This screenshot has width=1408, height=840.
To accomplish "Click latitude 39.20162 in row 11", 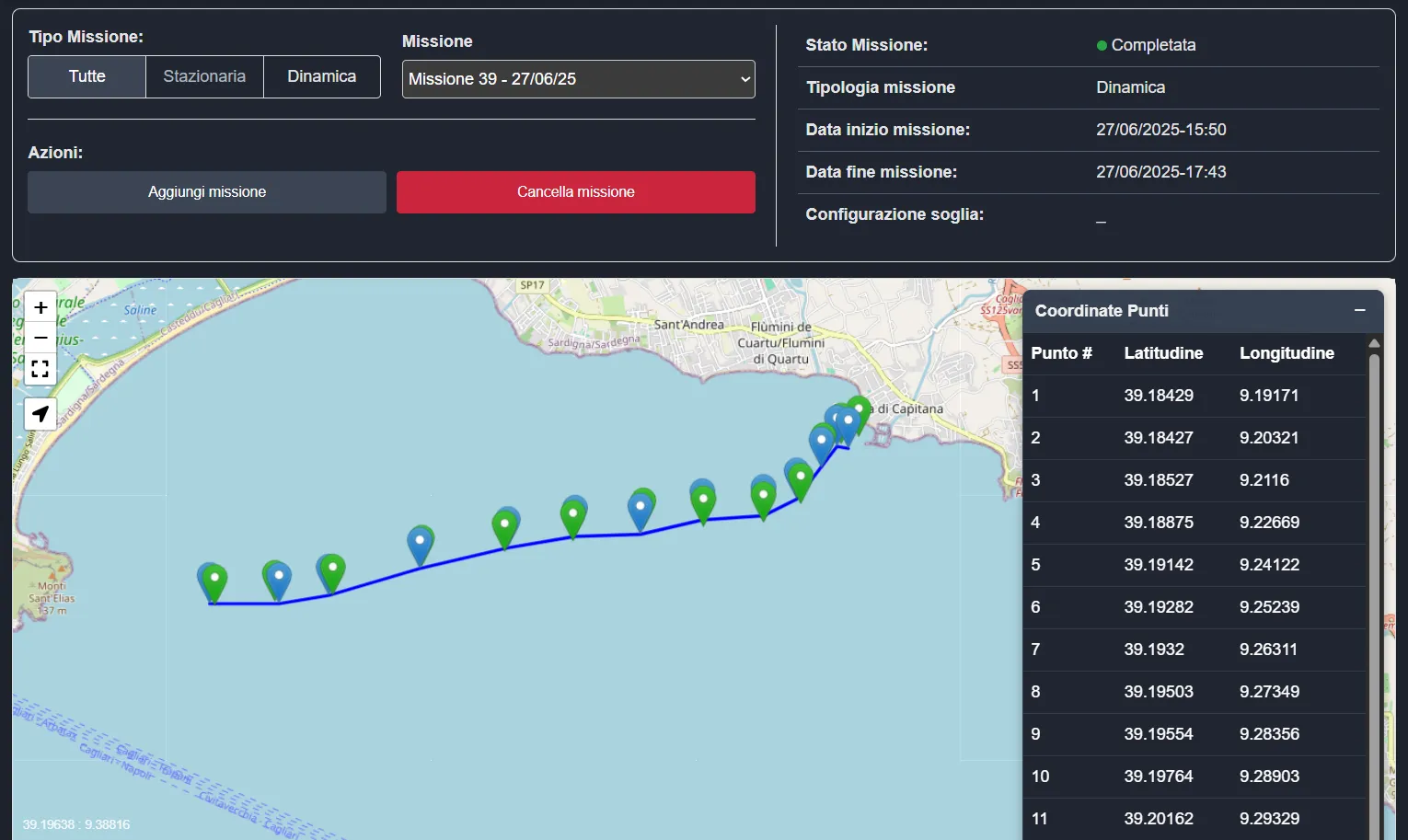I will (1159, 819).
